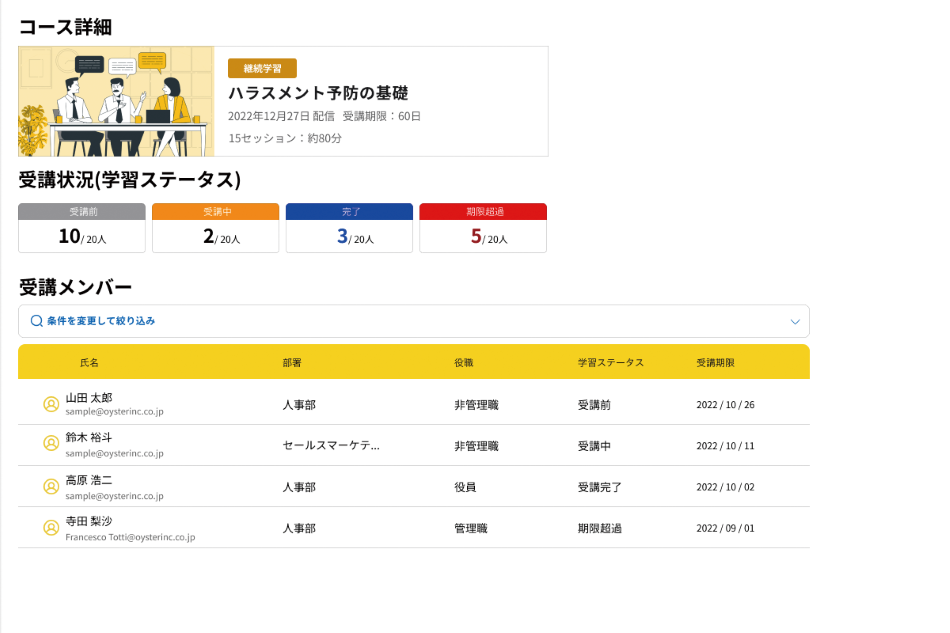Click the truncated セールスマーケテ... department cell

click(331, 445)
